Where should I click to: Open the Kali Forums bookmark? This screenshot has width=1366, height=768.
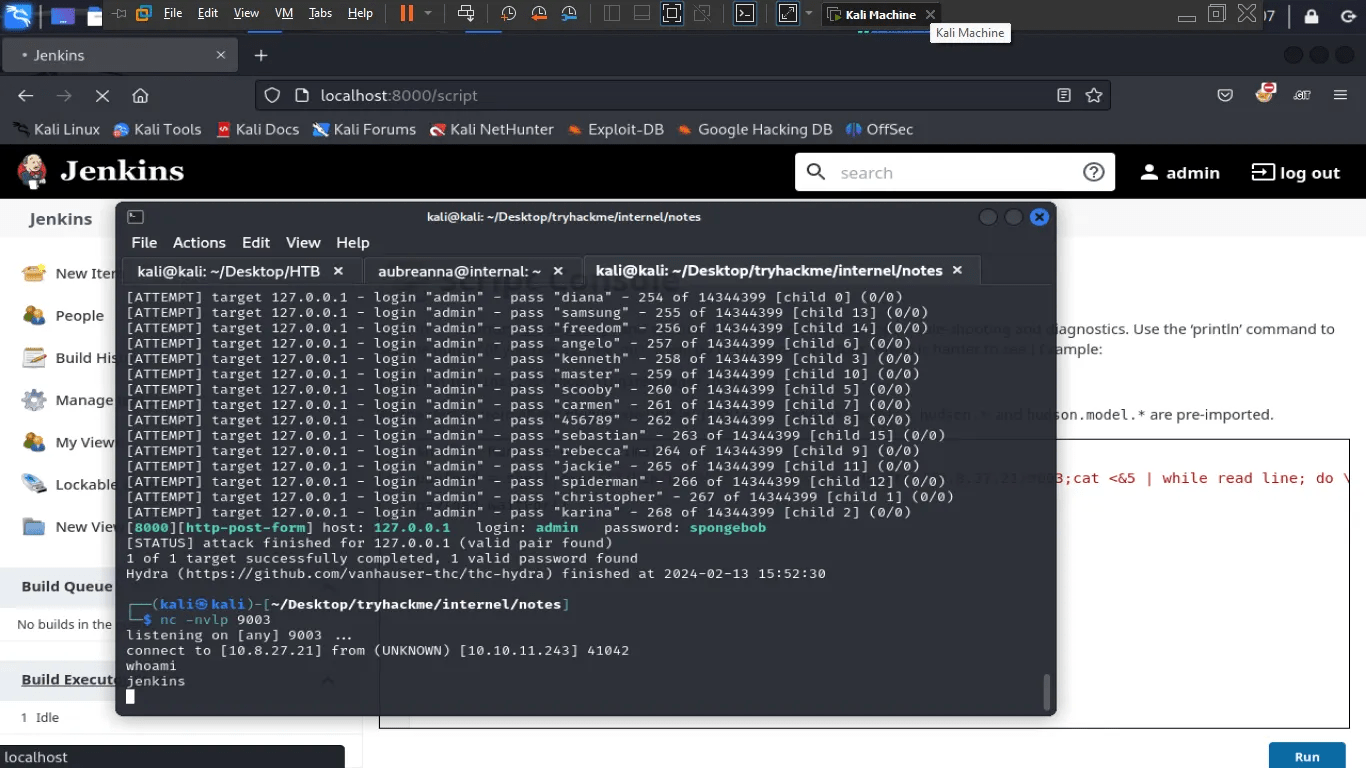(x=364, y=129)
